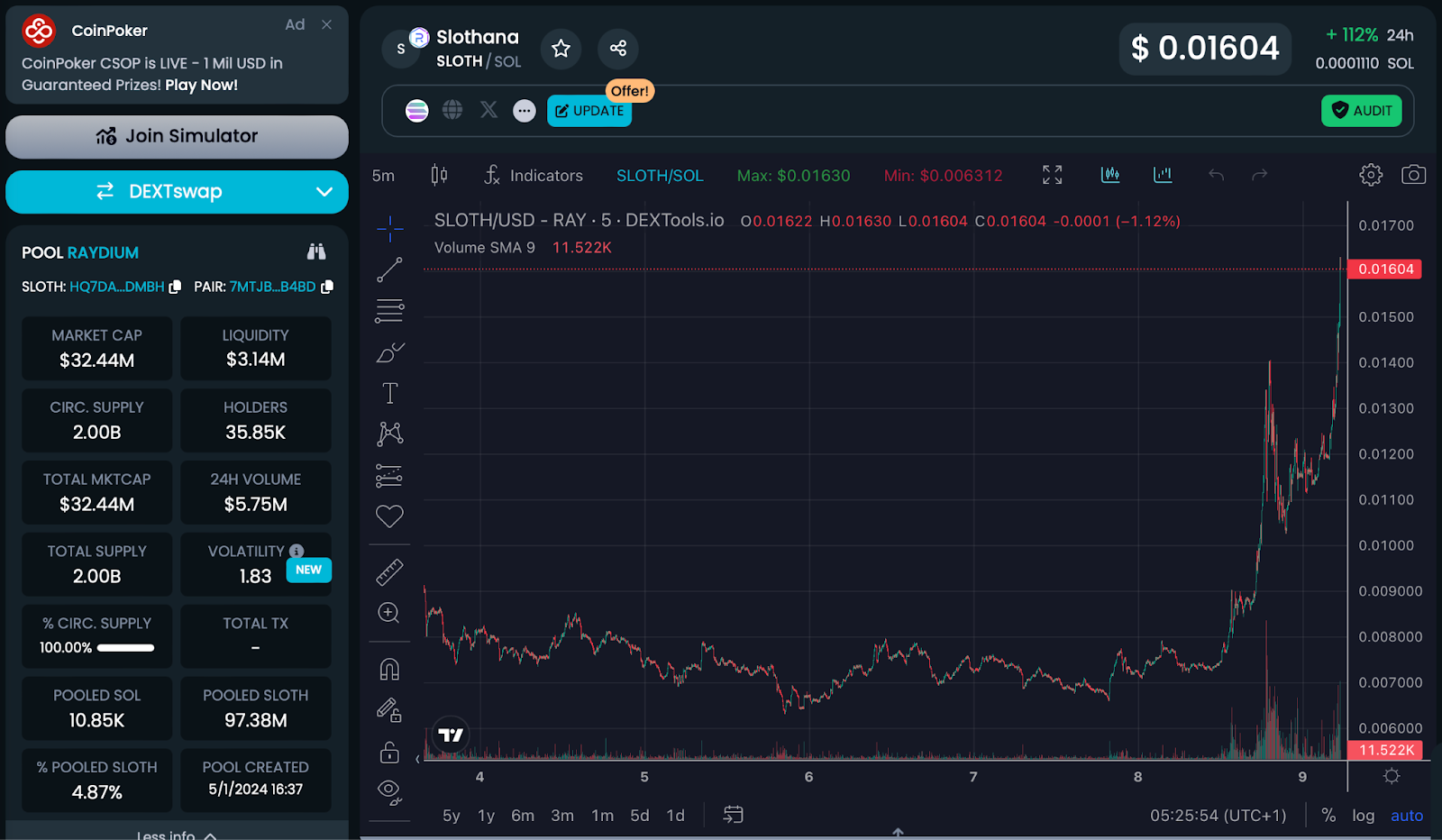
Task: Collapse the volume indicator pane arrow
Action: pos(418,759)
